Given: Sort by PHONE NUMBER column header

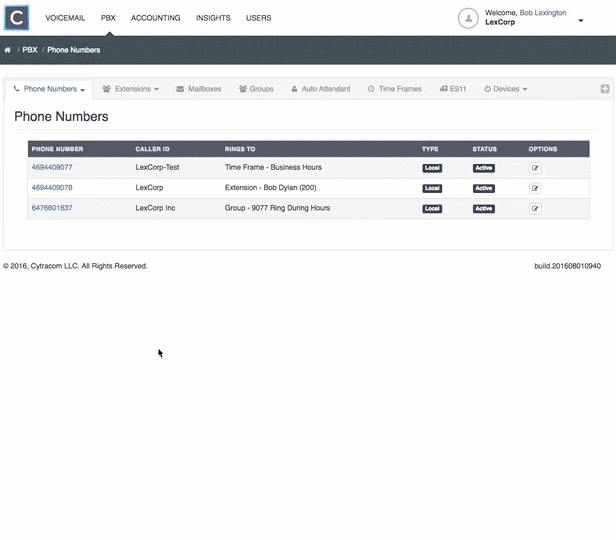Looking at the screenshot, I should click(x=57, y=149).
